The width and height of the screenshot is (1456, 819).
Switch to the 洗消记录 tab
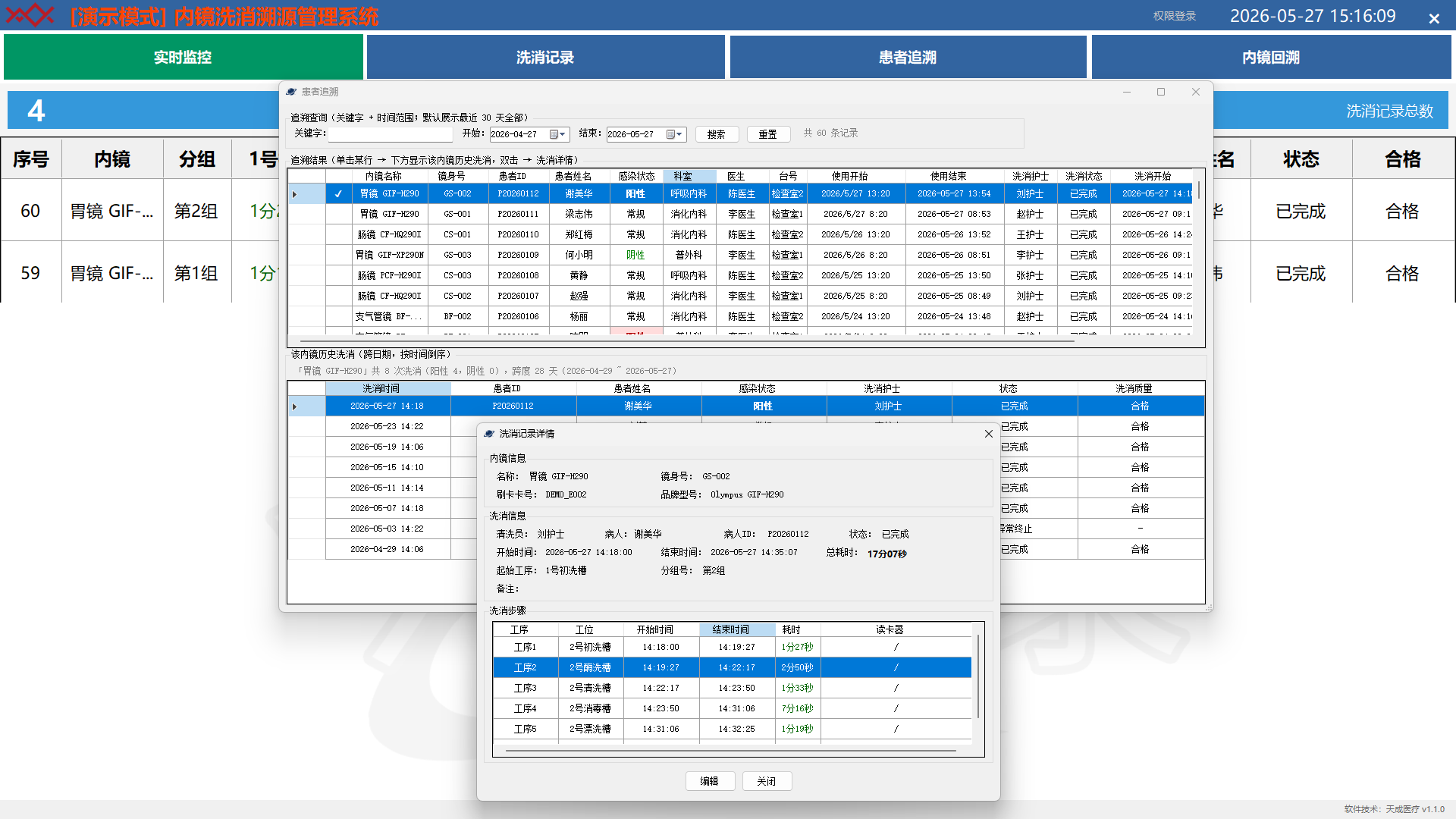point(545,57)
